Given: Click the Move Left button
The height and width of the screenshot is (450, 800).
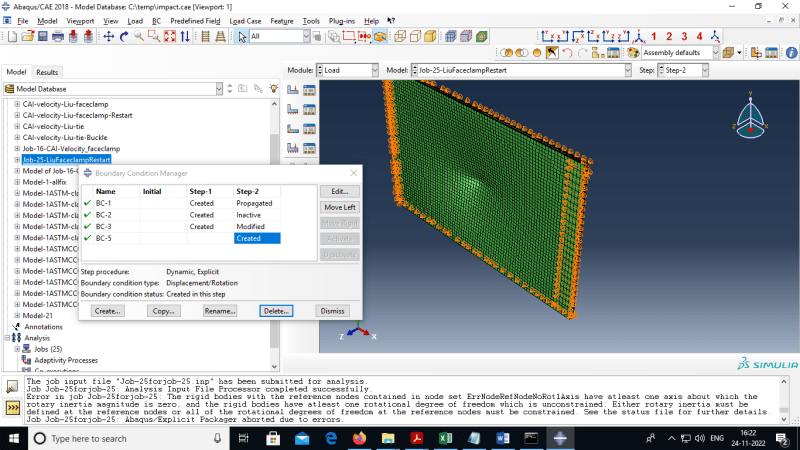Looking at the screenshot, I should pyautogui.click(x=340, y=207).
